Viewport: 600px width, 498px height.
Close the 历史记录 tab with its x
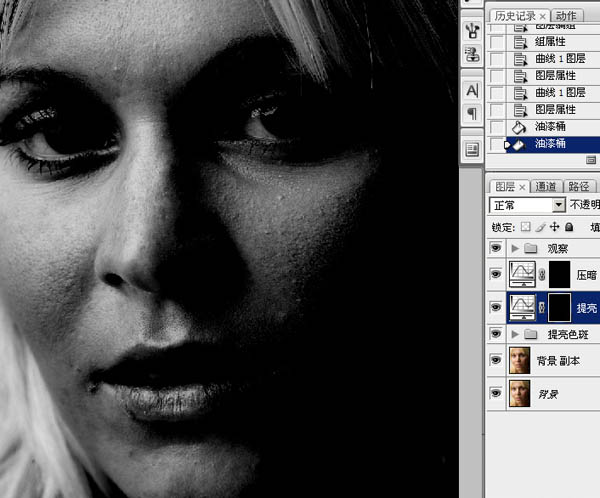pyautogui.click(x=542, y=16)
